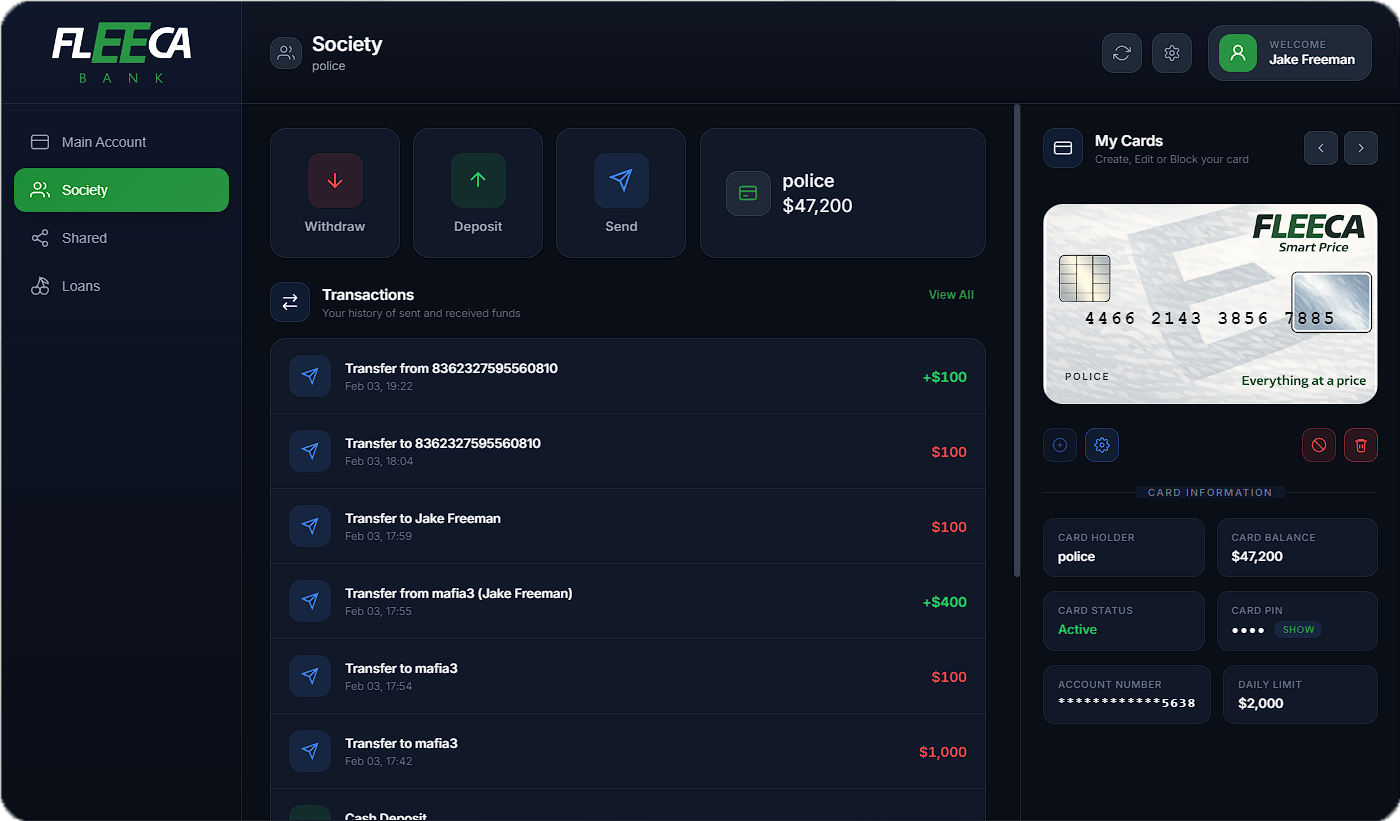Click the Deposit label
The height and width of the screenshot is (821, 1400).
(478, 227)
